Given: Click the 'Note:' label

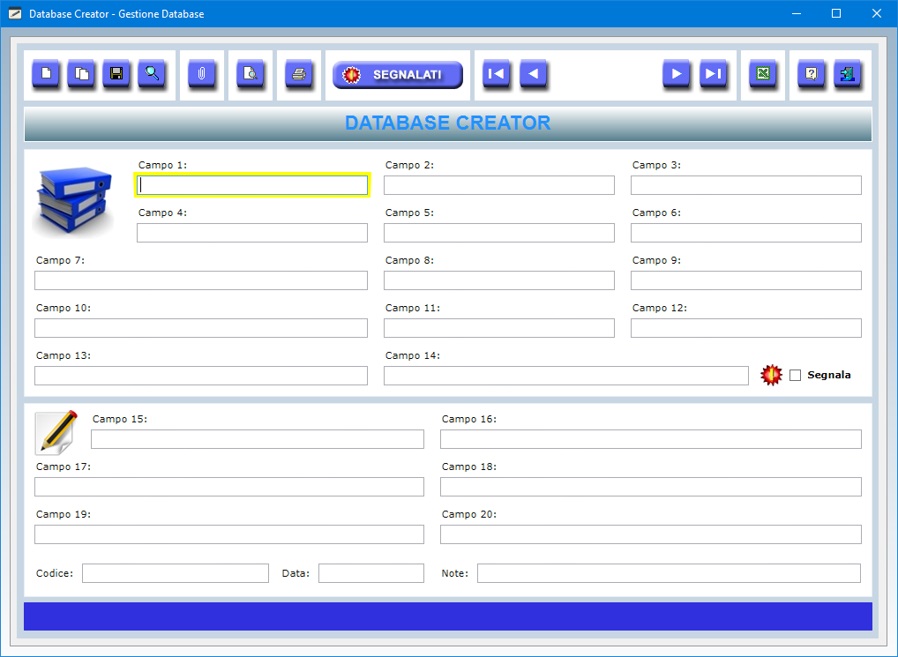Looking at the screenshot, I should pyautogui.click(x=455, y=573).
